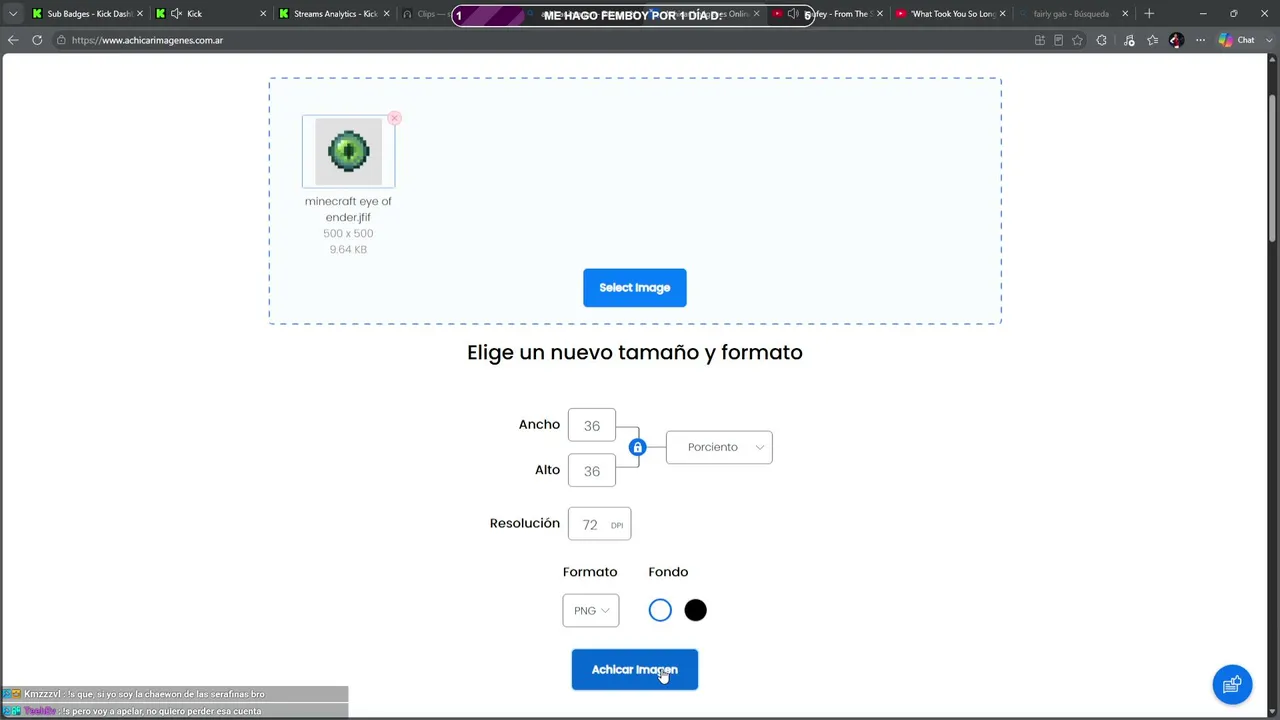The image size is (1280, 720).
Task: Choose the black background color swatch
Action: (695, 610)
